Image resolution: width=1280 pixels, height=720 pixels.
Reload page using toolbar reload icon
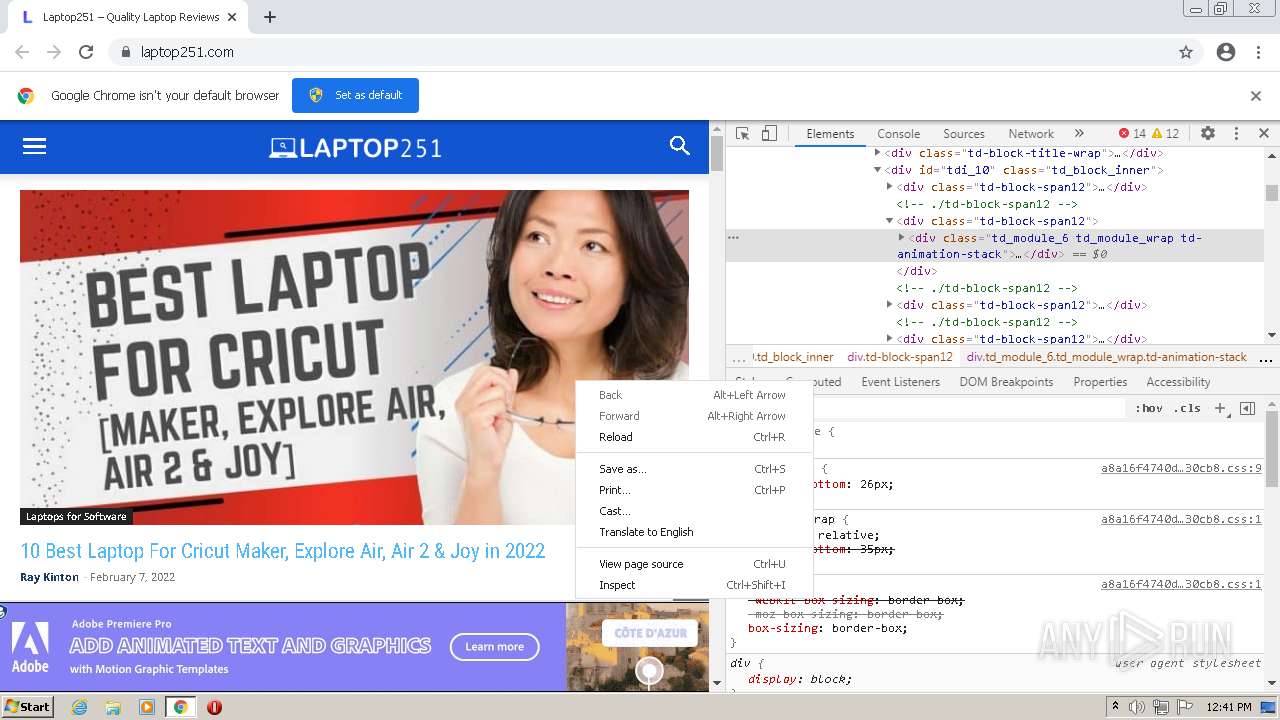[x=86, y=52]
